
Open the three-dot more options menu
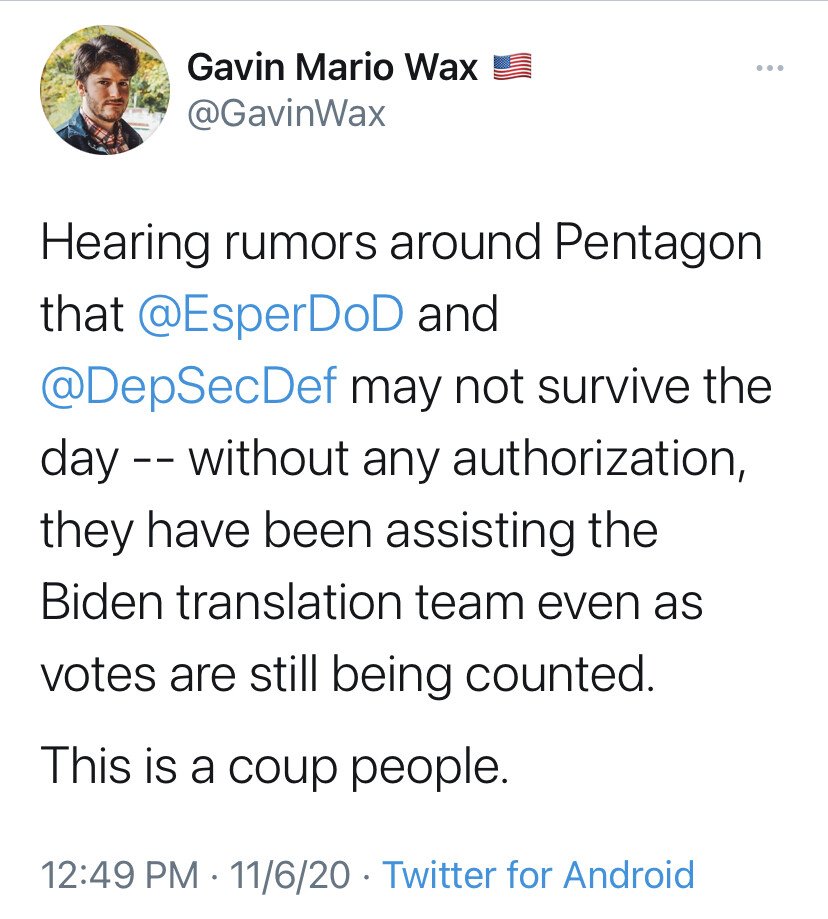point(768,69)
